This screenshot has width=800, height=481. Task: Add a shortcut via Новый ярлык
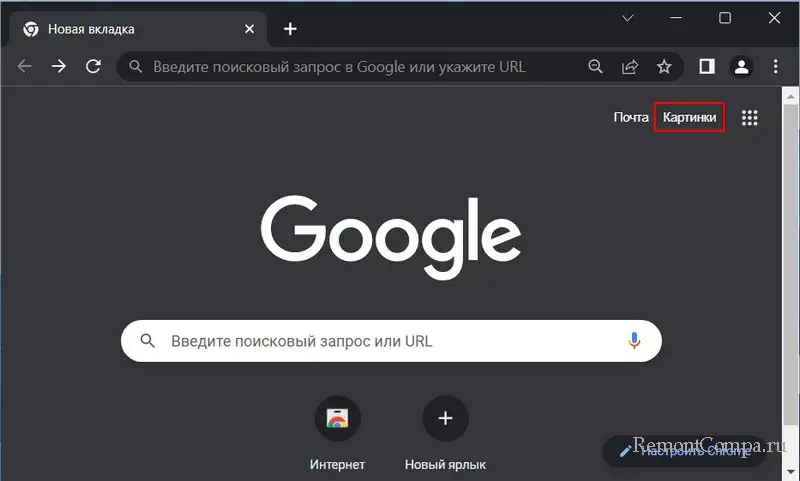coord(446,419)
